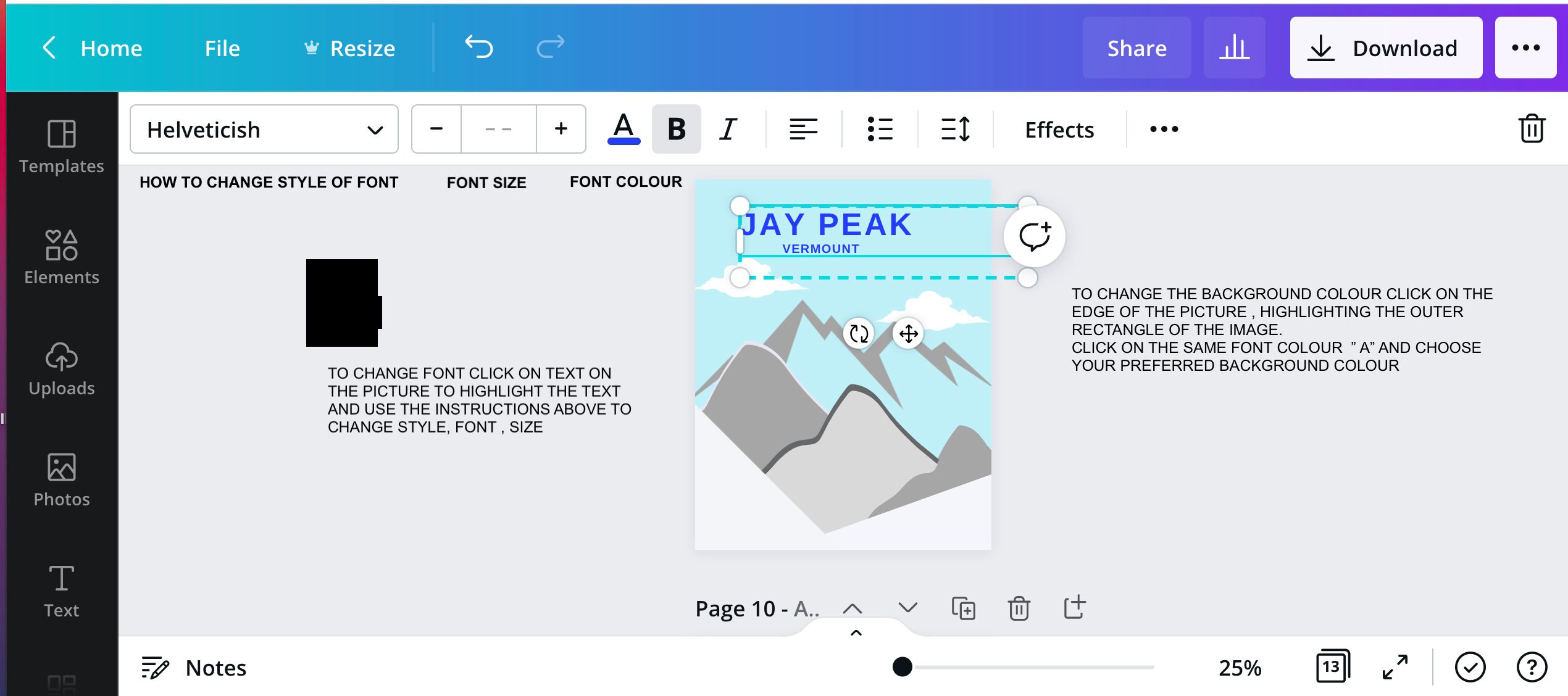Viewport: 1568px width, 696px height.
Task: Open the Photos panel
Action: pyautogui.click(x=61, y=480)
